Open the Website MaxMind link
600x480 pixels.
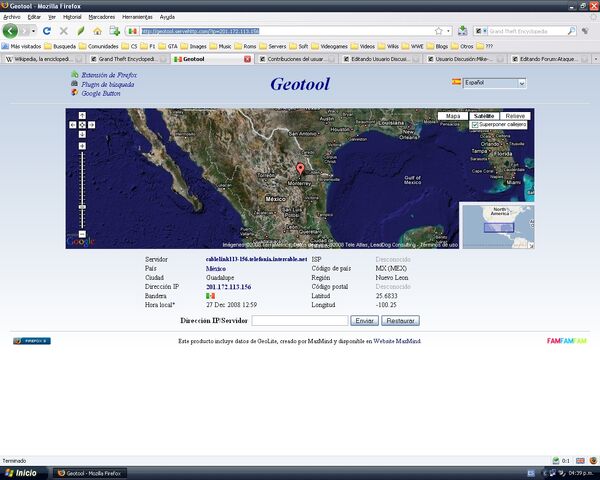397,341
